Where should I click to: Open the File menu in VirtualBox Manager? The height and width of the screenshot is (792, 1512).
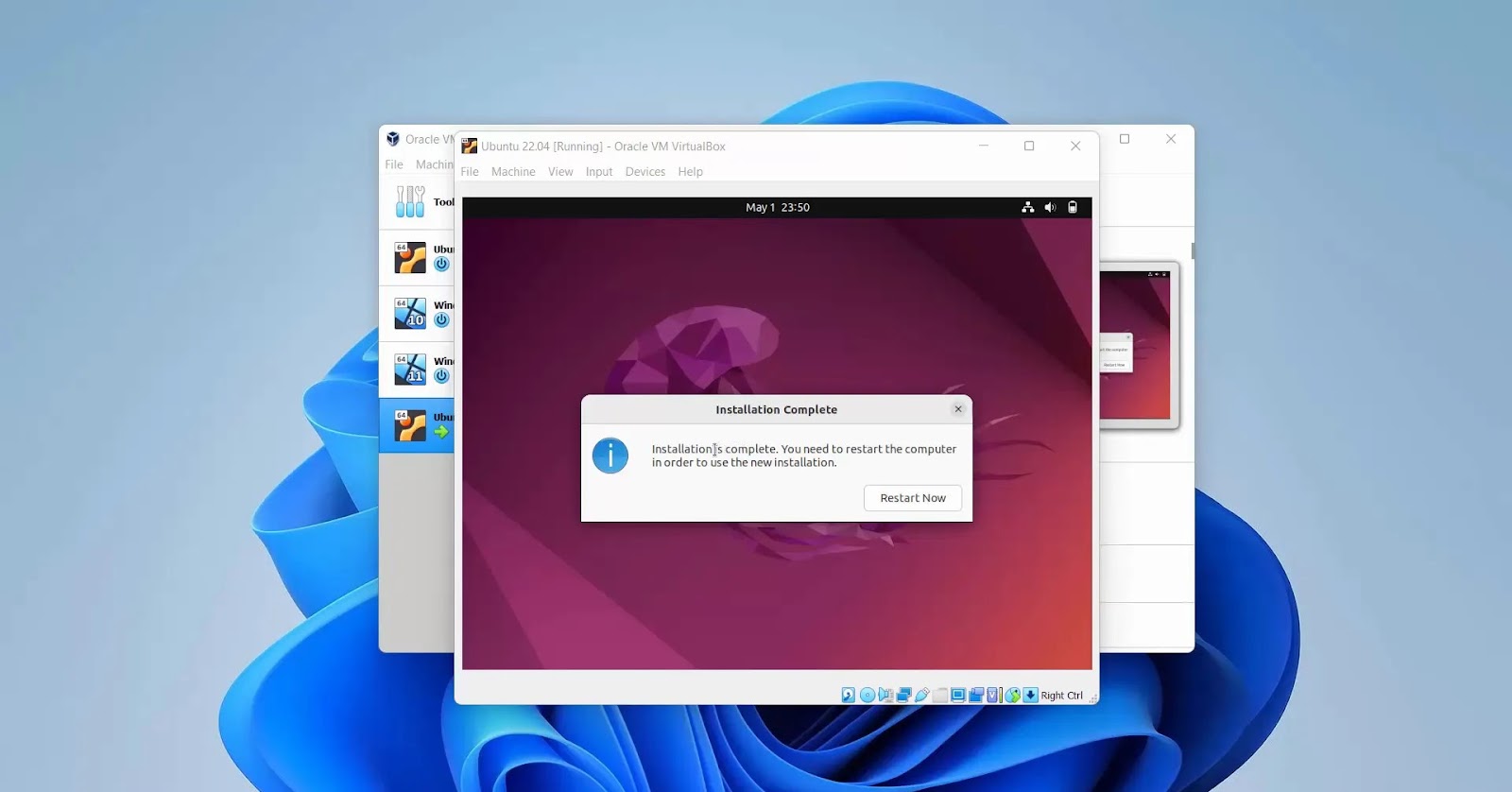coord(394,164)
